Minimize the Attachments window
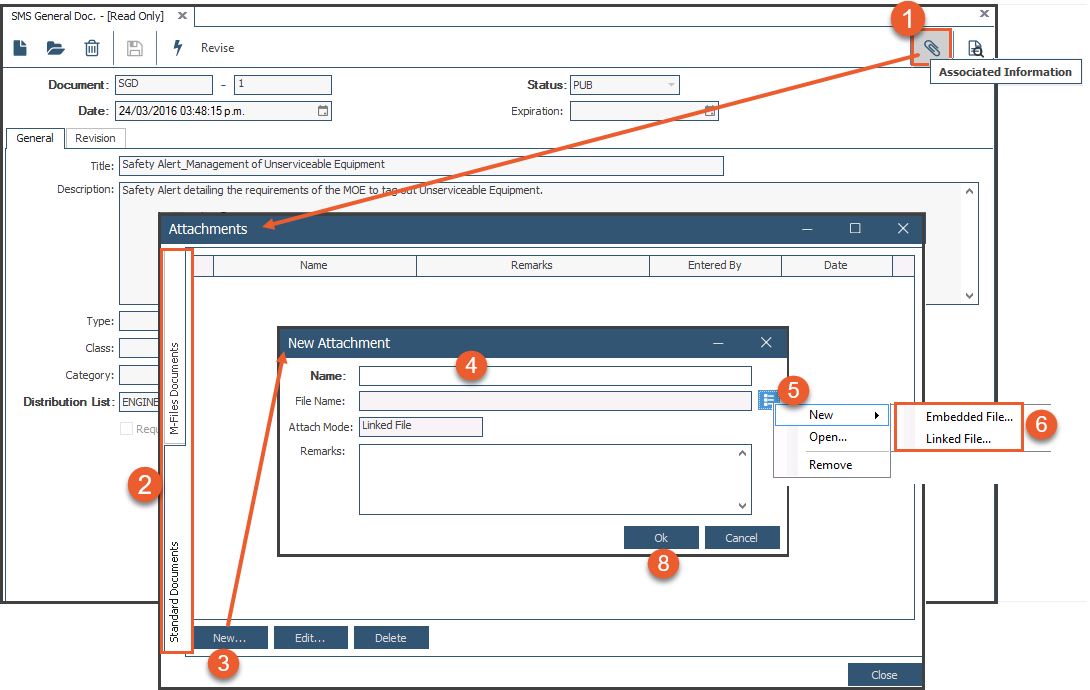 tap(807, 229)
